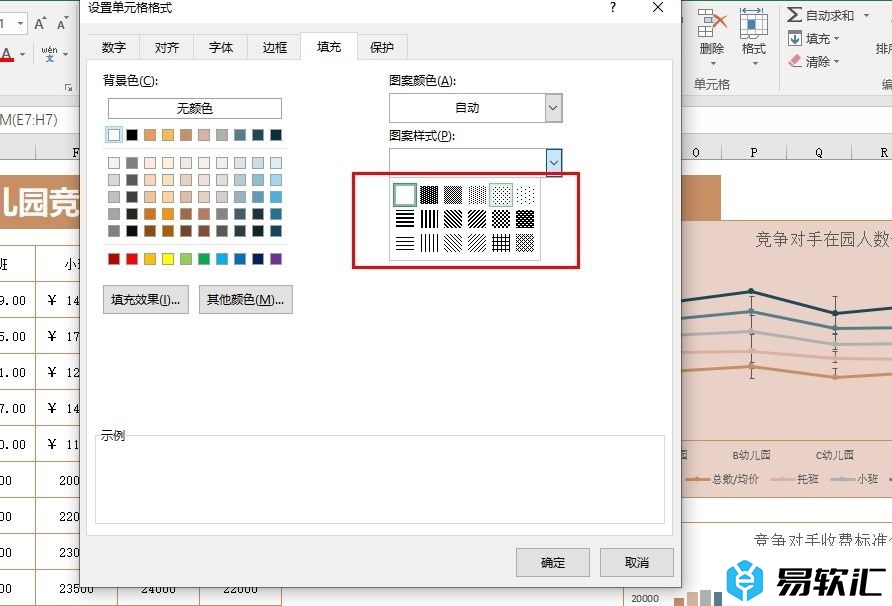
Task: Open the font color dropdown arrow
Action: click(23, 55)
